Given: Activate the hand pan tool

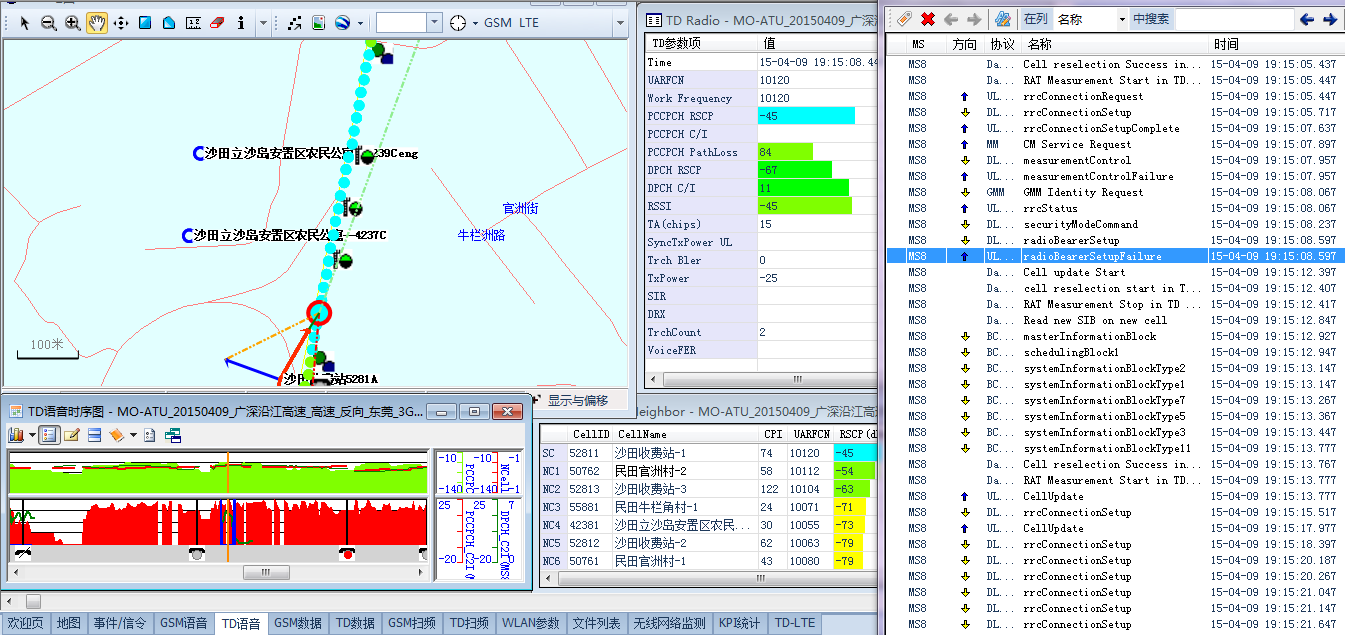Looking at the screenshot, I should (96, 22).
